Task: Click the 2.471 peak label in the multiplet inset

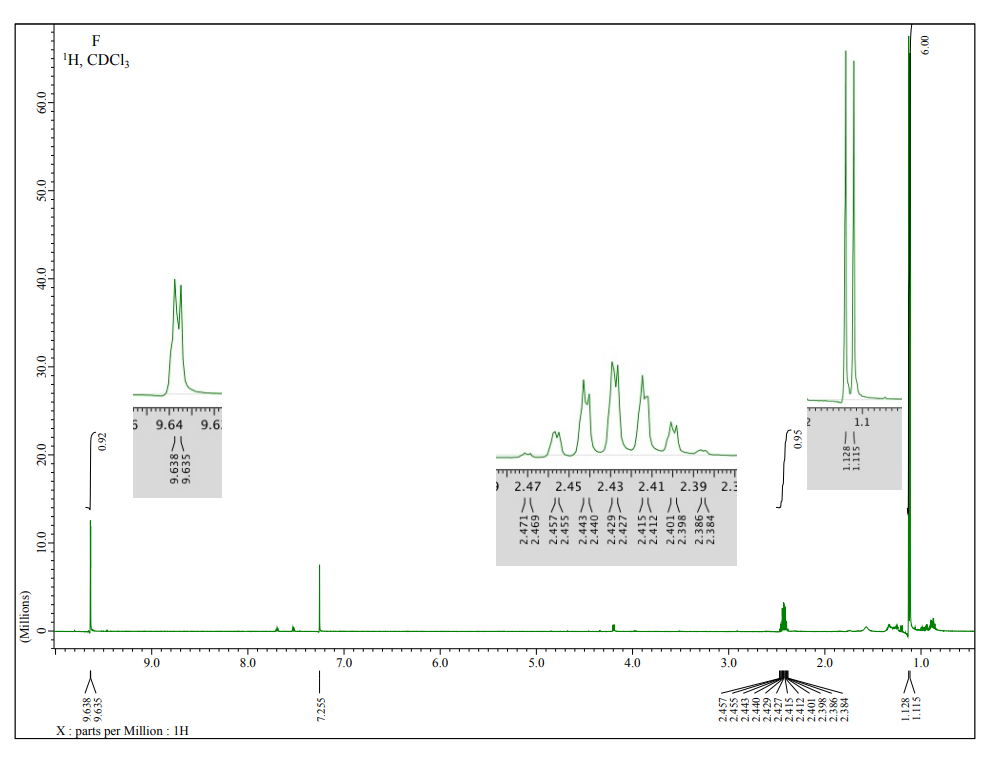Action: [523, 530]
